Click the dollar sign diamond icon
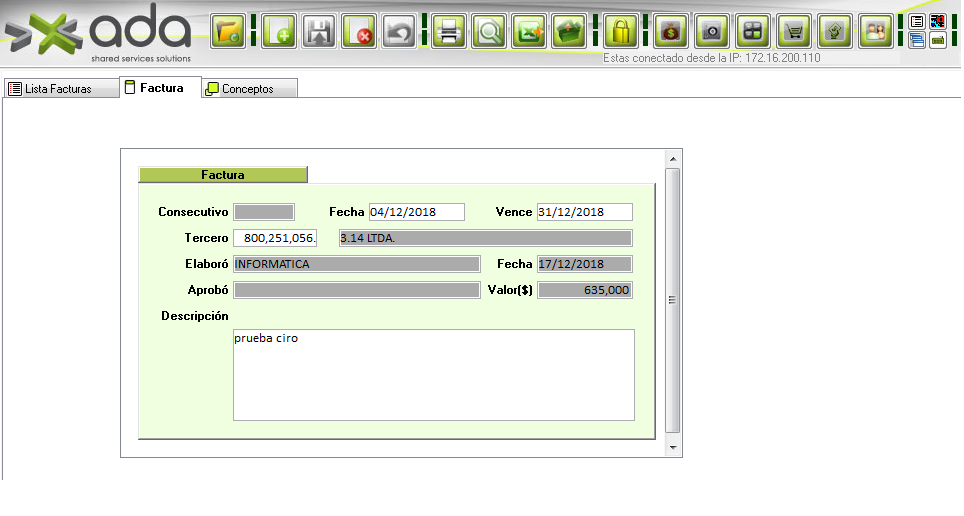Image resolution: width=964 pixels, height=516 pixels. (835, 31)
